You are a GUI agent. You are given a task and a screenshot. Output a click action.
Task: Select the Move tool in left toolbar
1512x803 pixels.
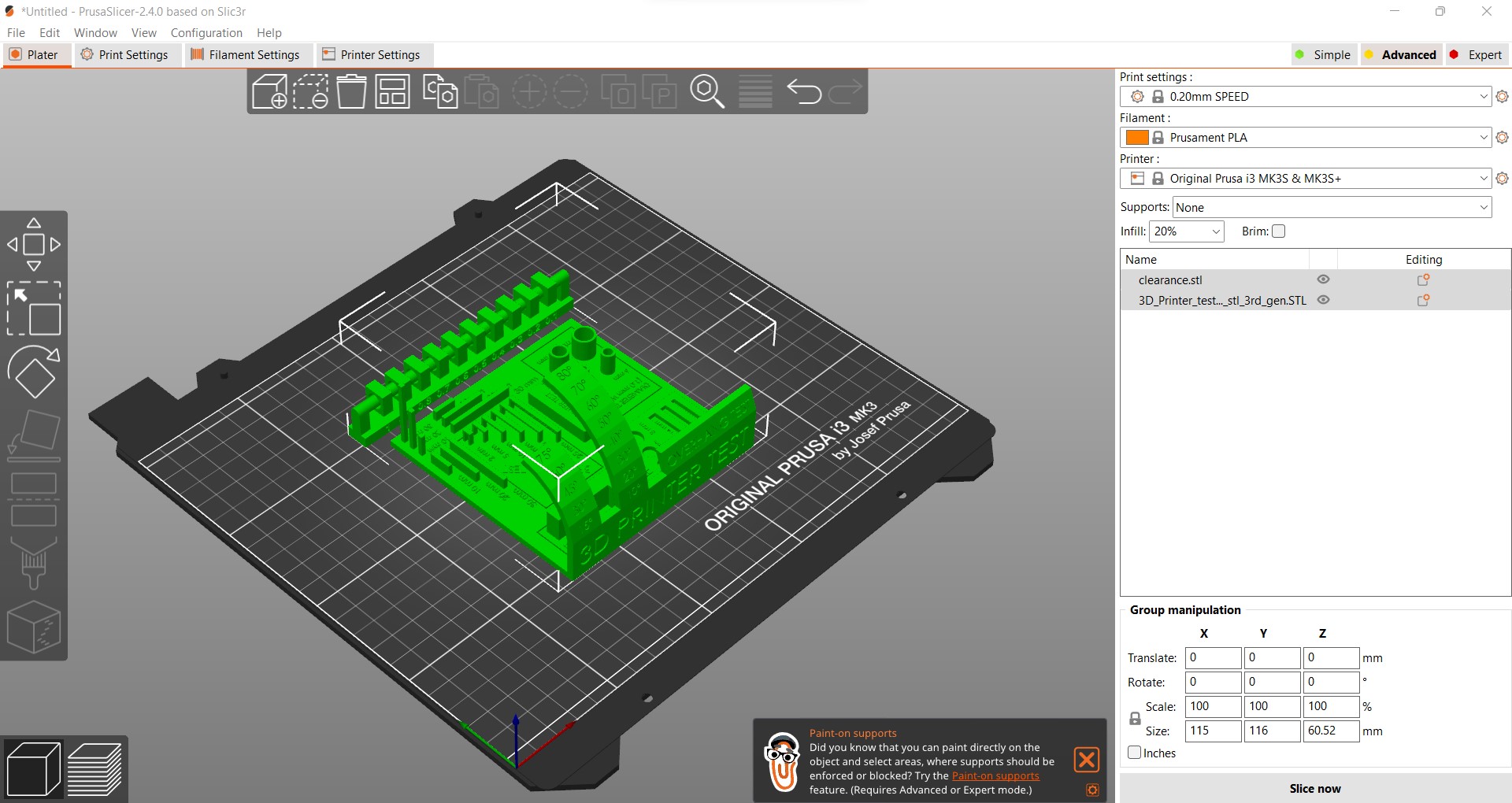[34, 245]
